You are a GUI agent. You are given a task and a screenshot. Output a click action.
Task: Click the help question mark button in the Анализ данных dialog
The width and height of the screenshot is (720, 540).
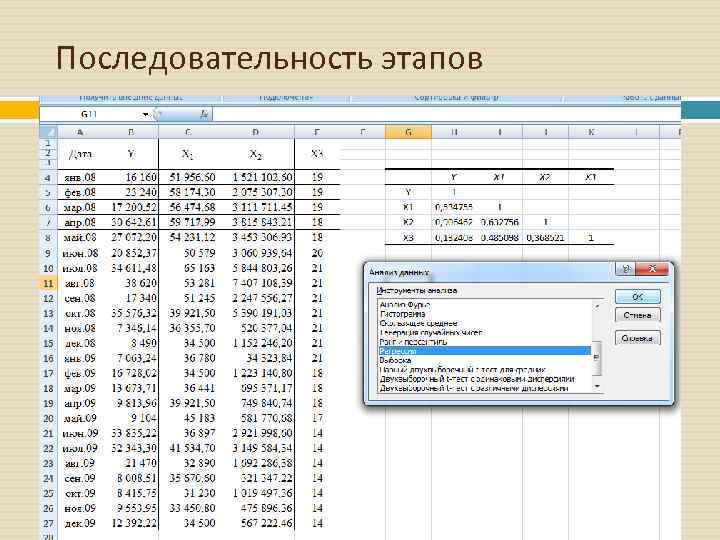(x=625, y=269)
